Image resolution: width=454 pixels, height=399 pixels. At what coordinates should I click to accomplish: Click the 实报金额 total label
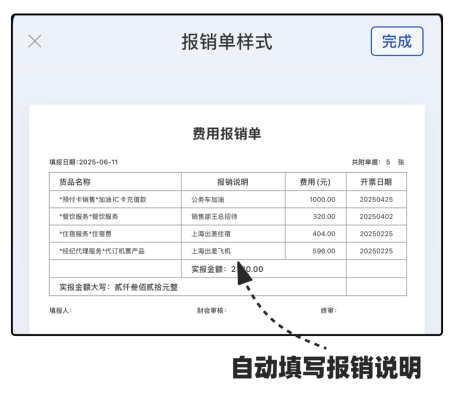click(208, 269)
